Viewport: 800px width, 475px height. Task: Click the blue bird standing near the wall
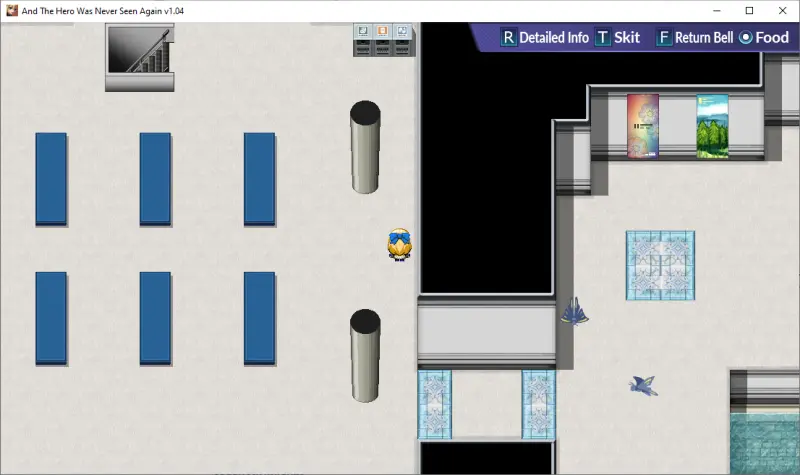click(x=576, y=312)
